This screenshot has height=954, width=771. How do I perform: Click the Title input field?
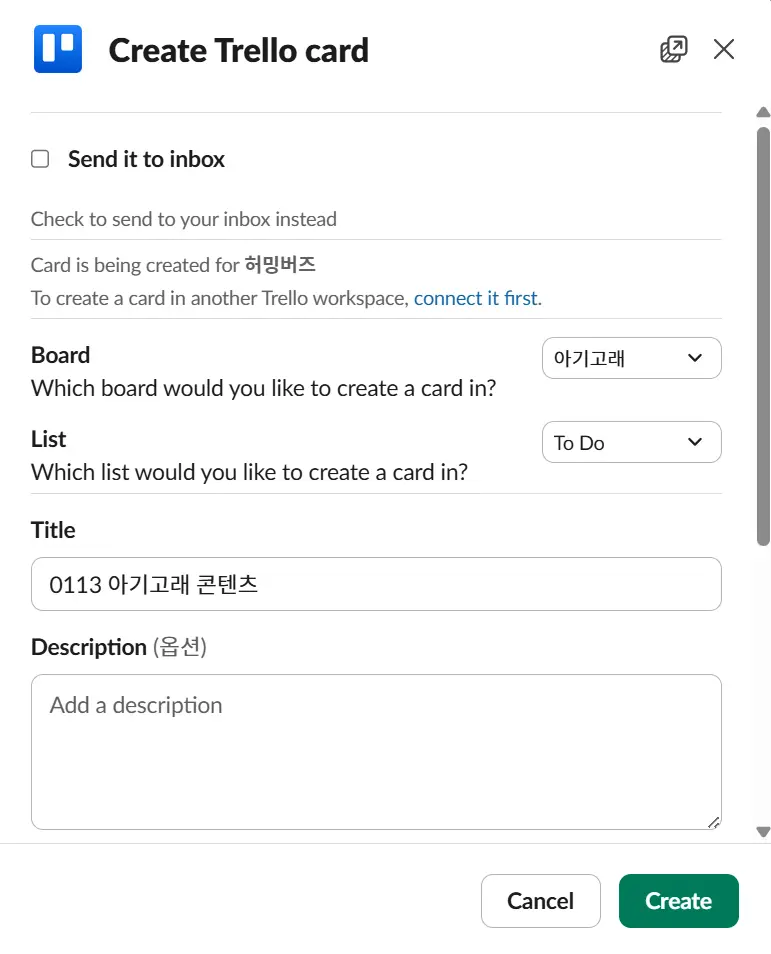click(376, 584)
